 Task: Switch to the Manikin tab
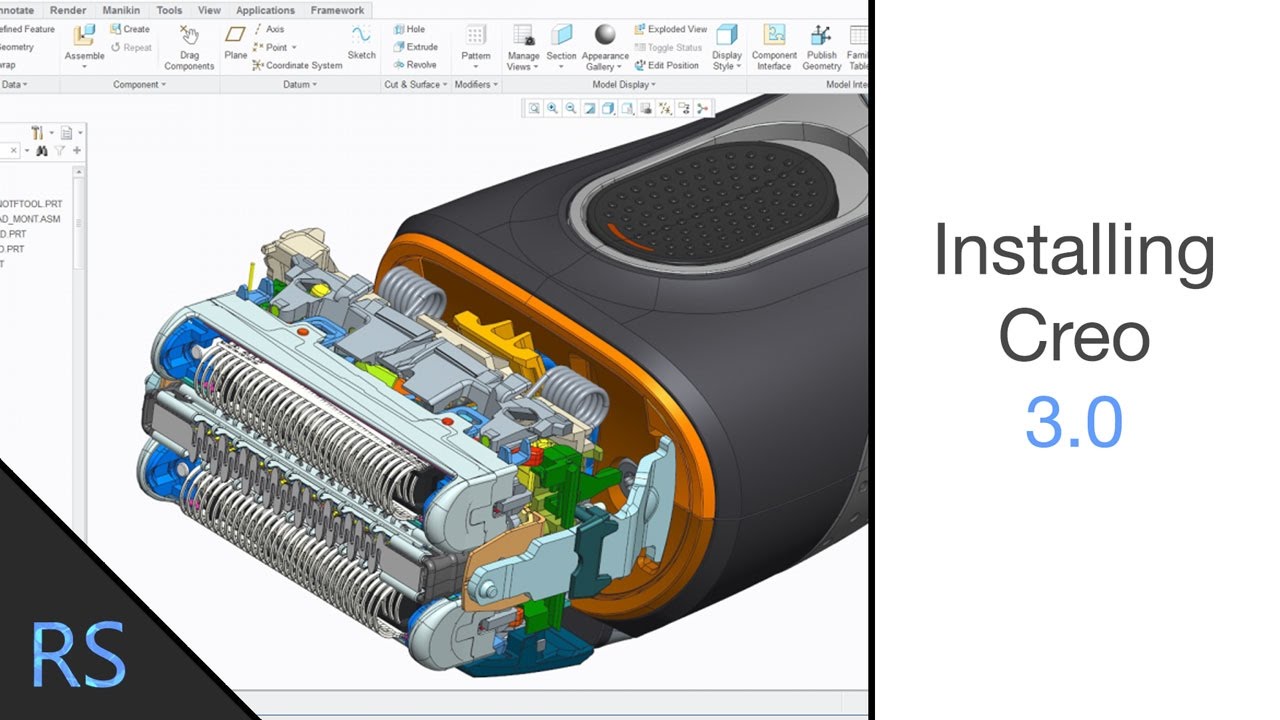coord(121,10)
